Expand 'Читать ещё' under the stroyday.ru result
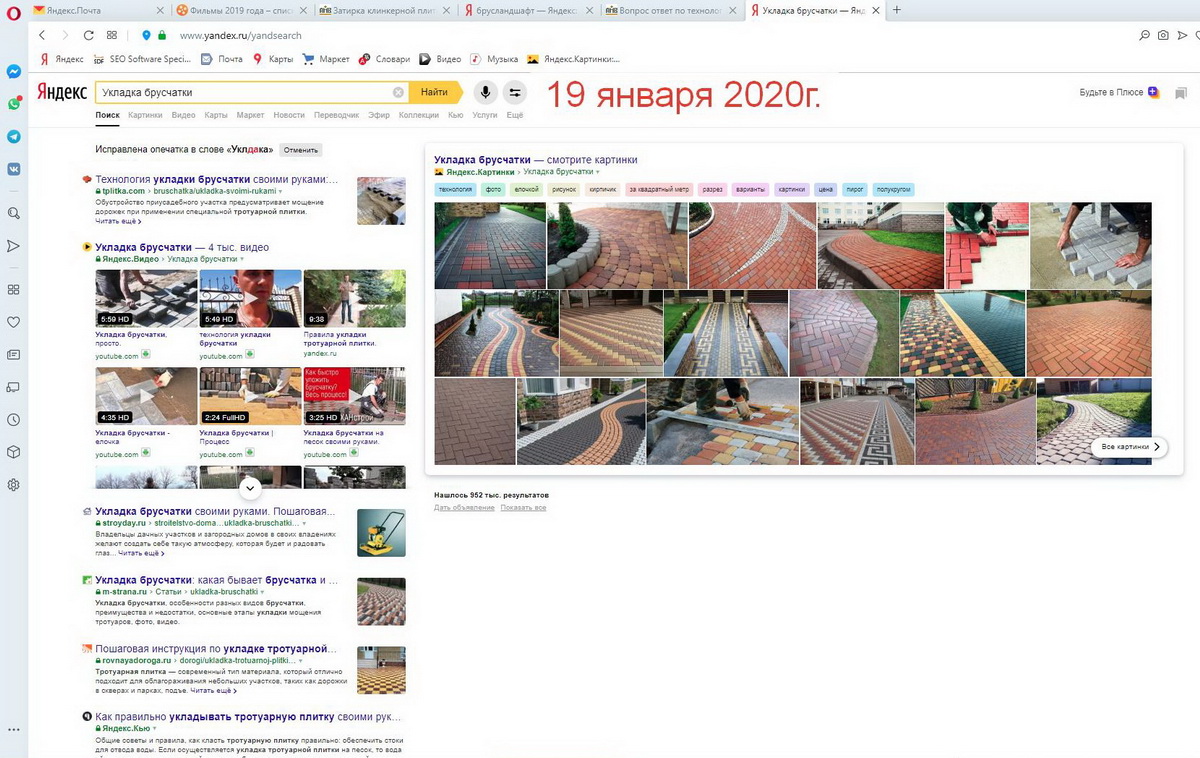Image resolution: width=1200 pixels, height=758 pixels. point(142,553)
